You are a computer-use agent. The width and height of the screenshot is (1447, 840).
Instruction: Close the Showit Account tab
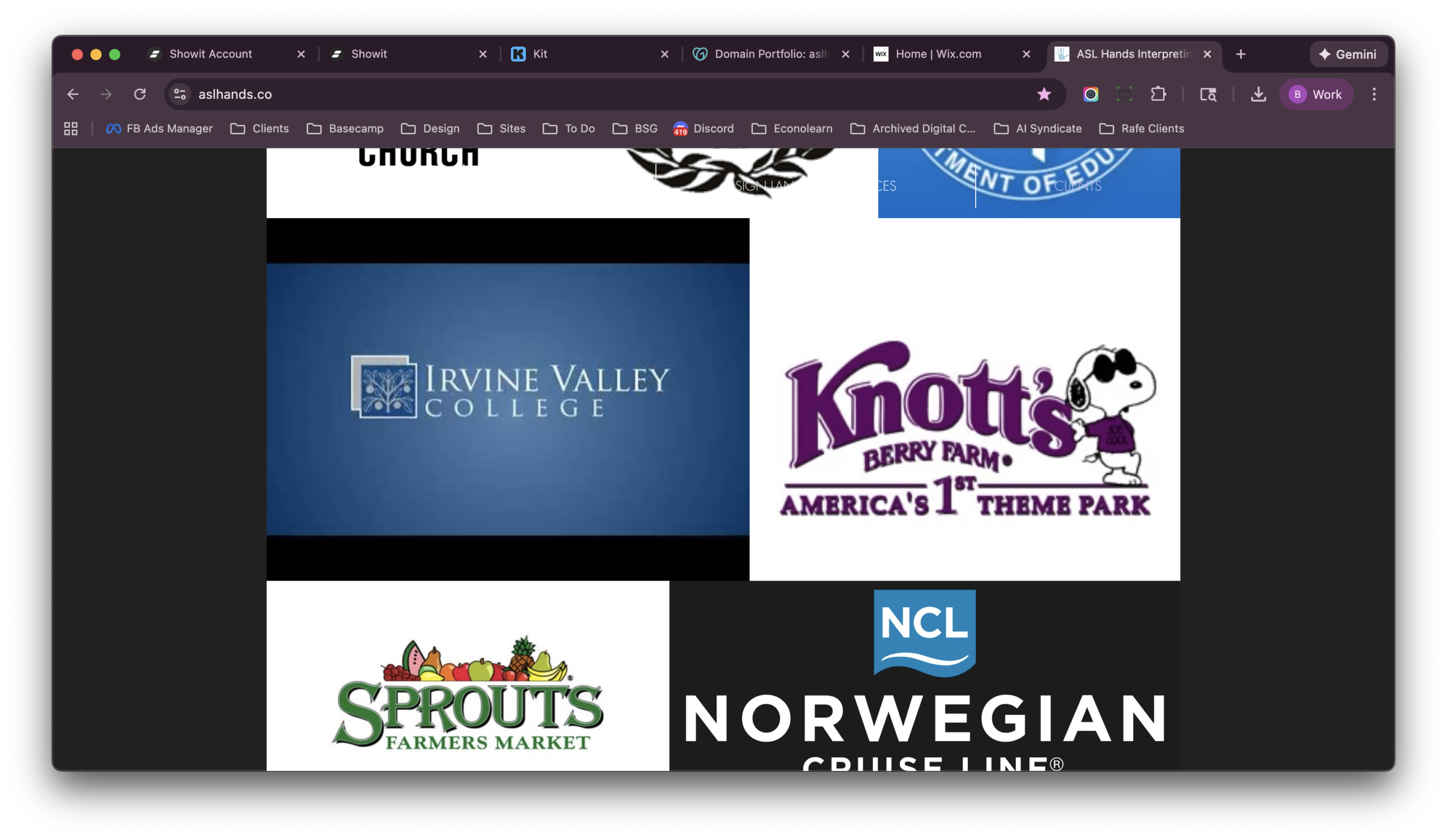point(301,54)
